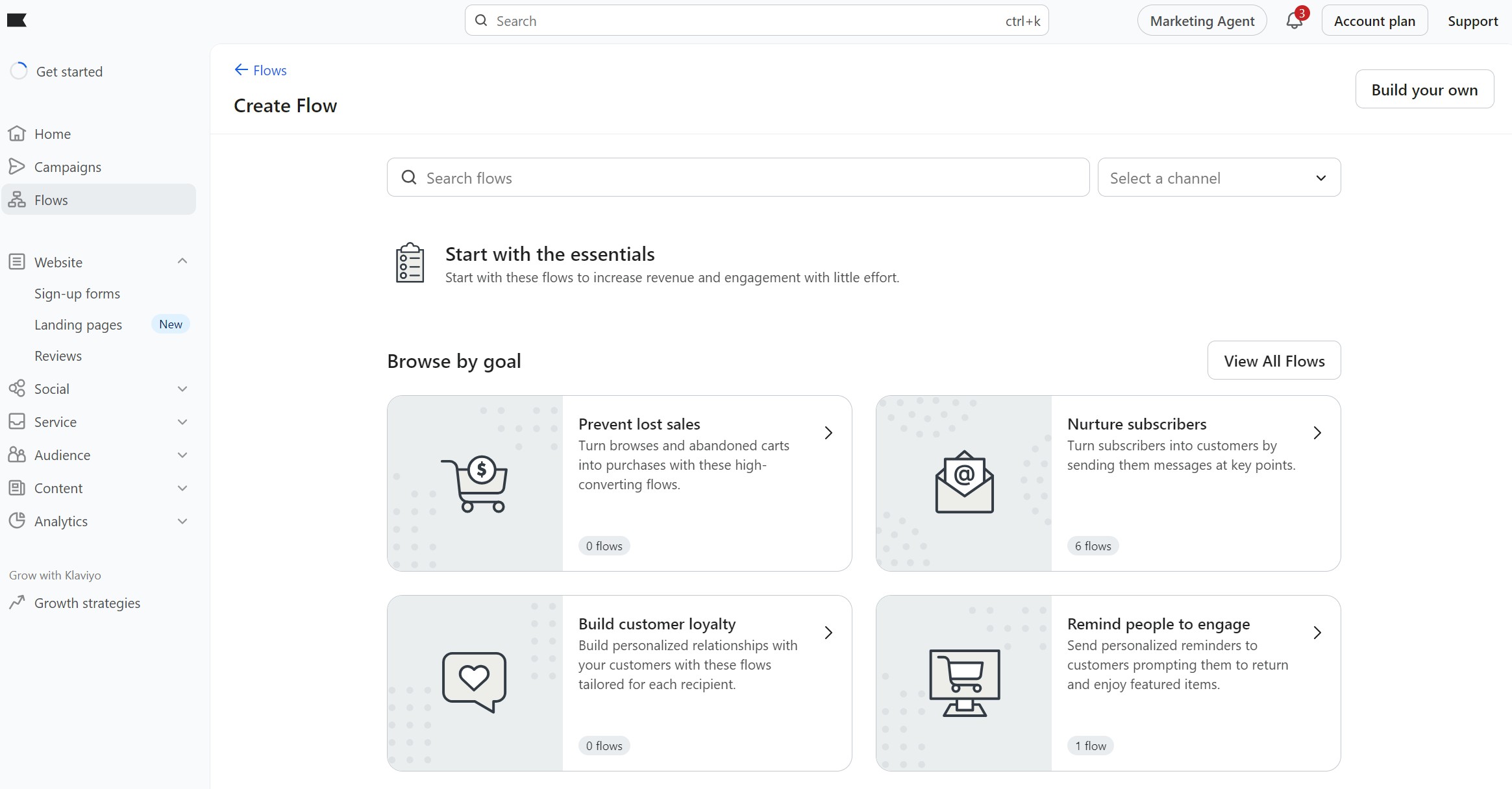The height and width of the screenshot is (789, 1512).
Task: Open Sign-up forms from the sidebar
Action: [x=77, y=293]
